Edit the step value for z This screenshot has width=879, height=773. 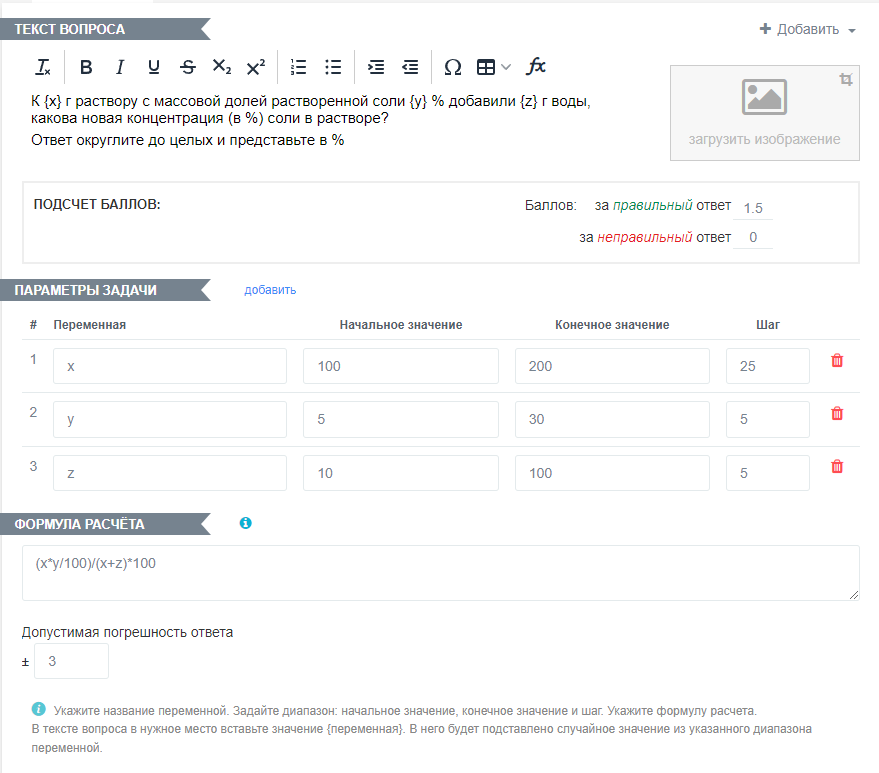767,473
